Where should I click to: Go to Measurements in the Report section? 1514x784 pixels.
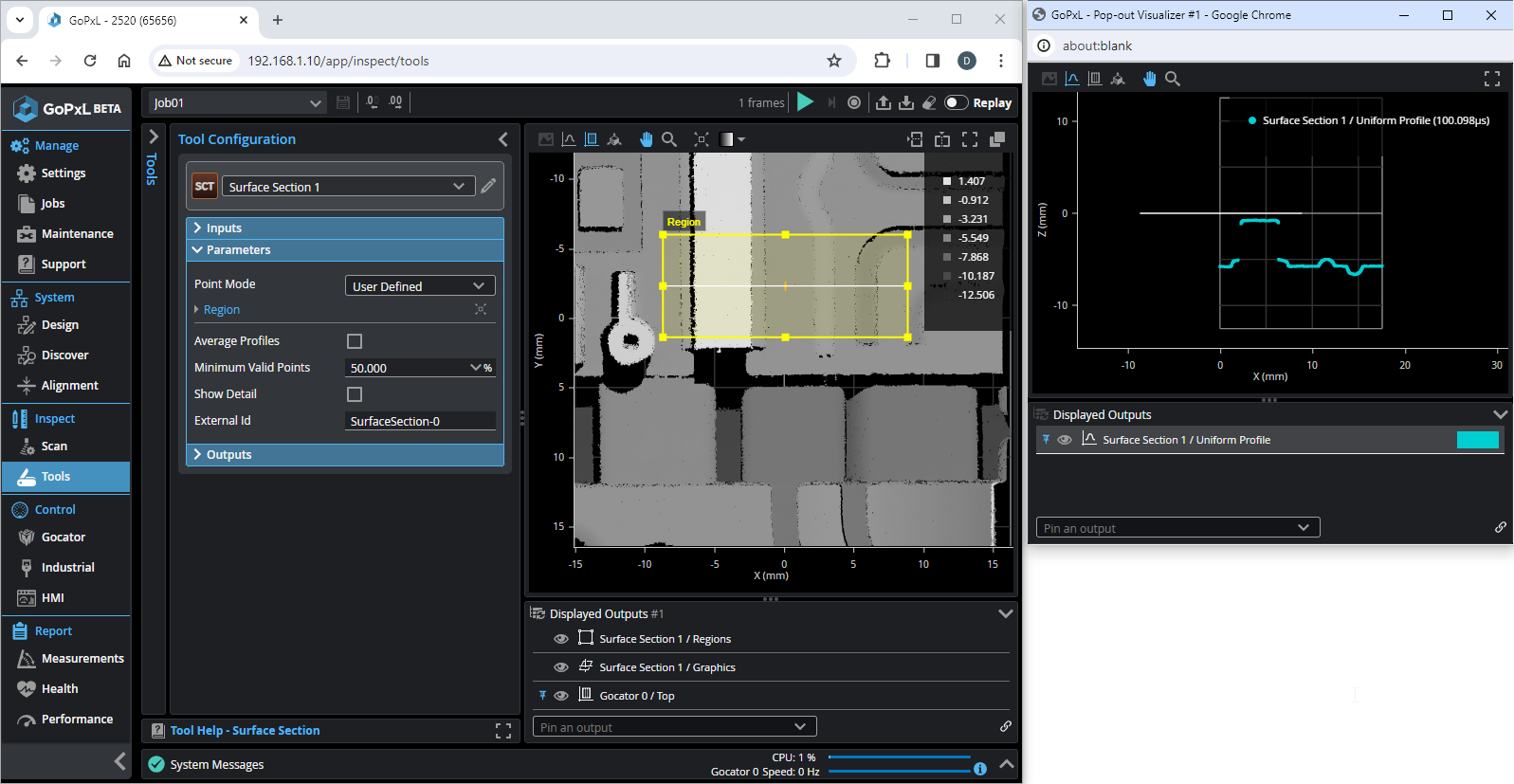coord(82,659)
